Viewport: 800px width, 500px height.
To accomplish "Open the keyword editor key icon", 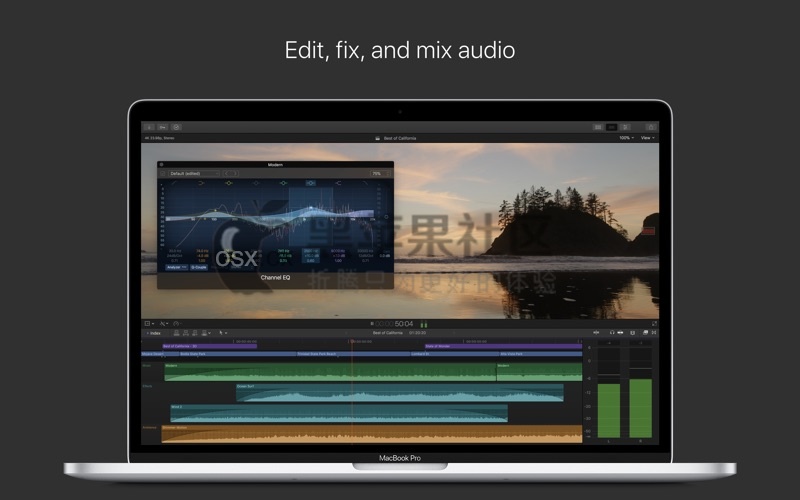I will click(163, 127).
